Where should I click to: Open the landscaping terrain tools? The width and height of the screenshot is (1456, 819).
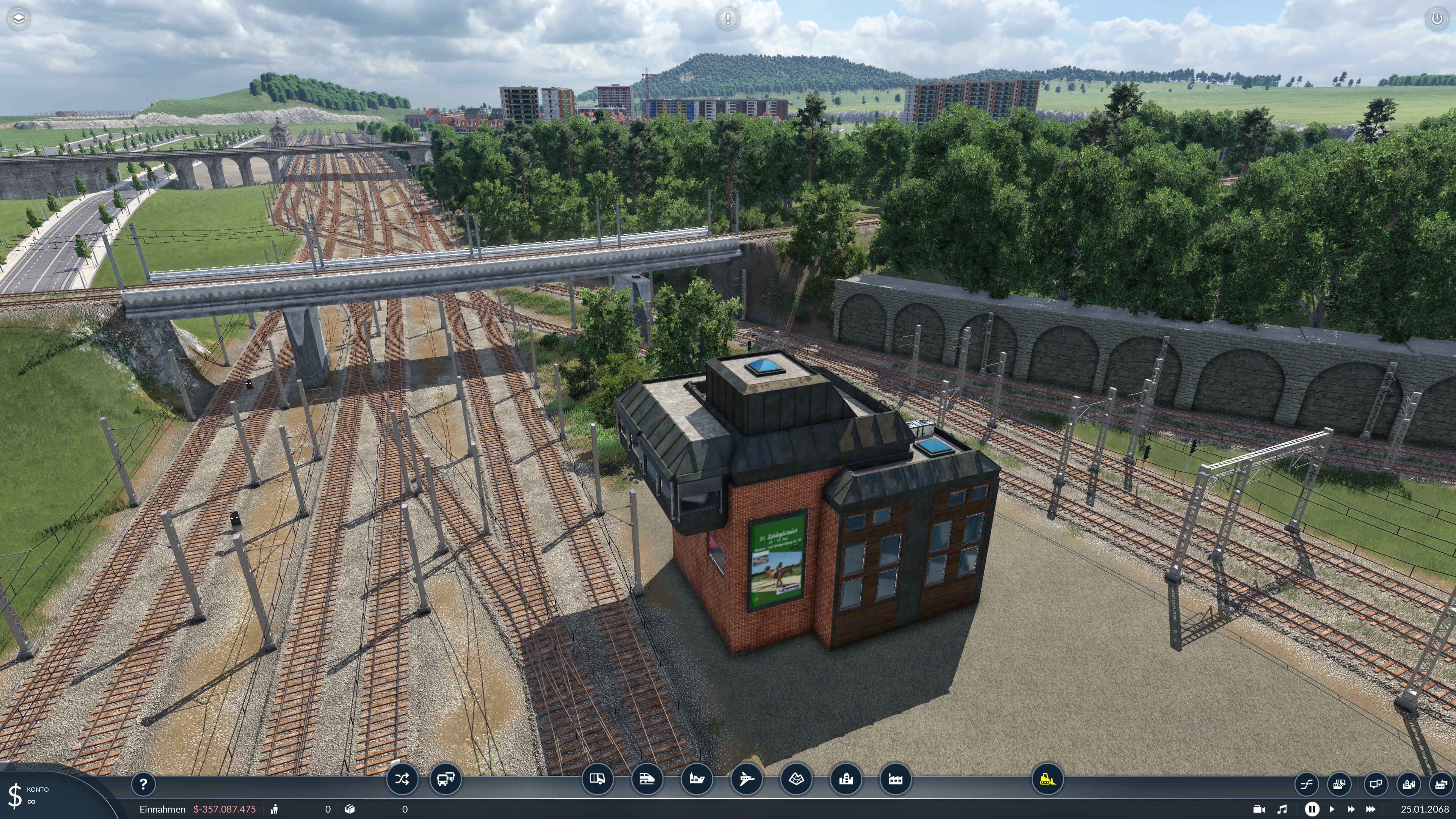pos(796,780)
